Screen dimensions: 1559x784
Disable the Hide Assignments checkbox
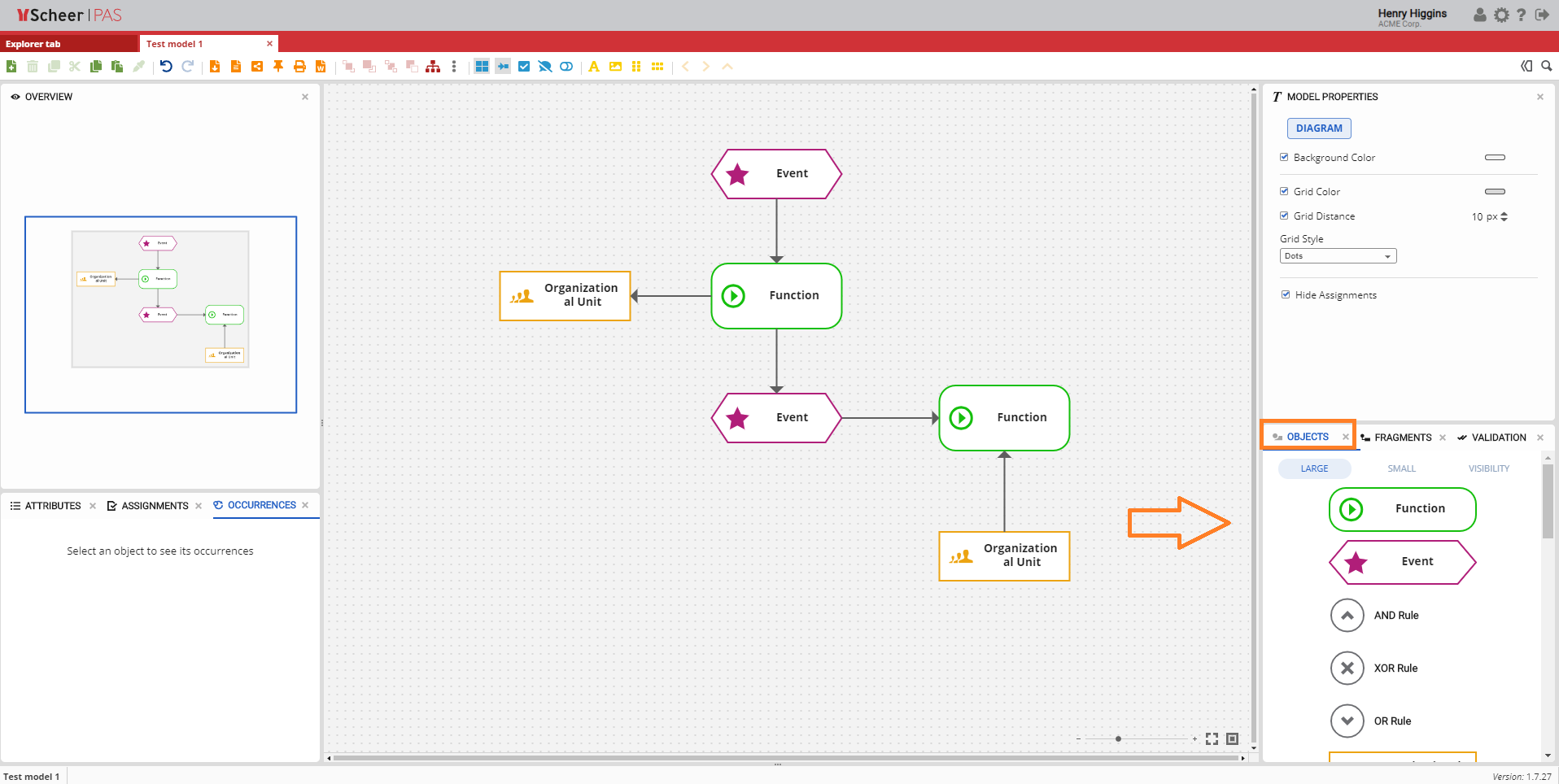(1286, 295)
